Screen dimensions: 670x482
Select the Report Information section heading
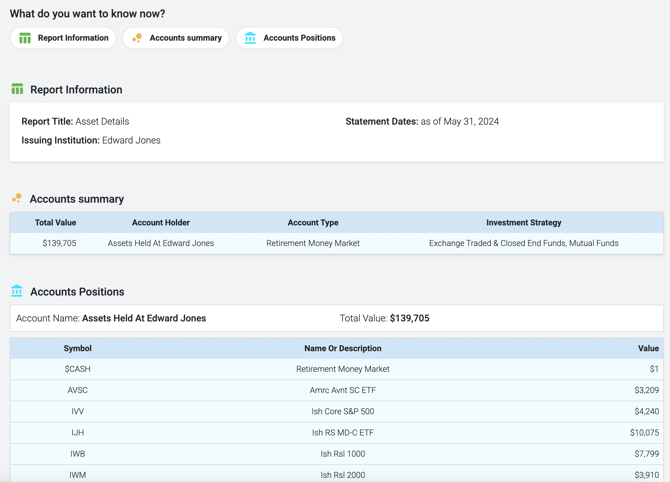(76, 90)
